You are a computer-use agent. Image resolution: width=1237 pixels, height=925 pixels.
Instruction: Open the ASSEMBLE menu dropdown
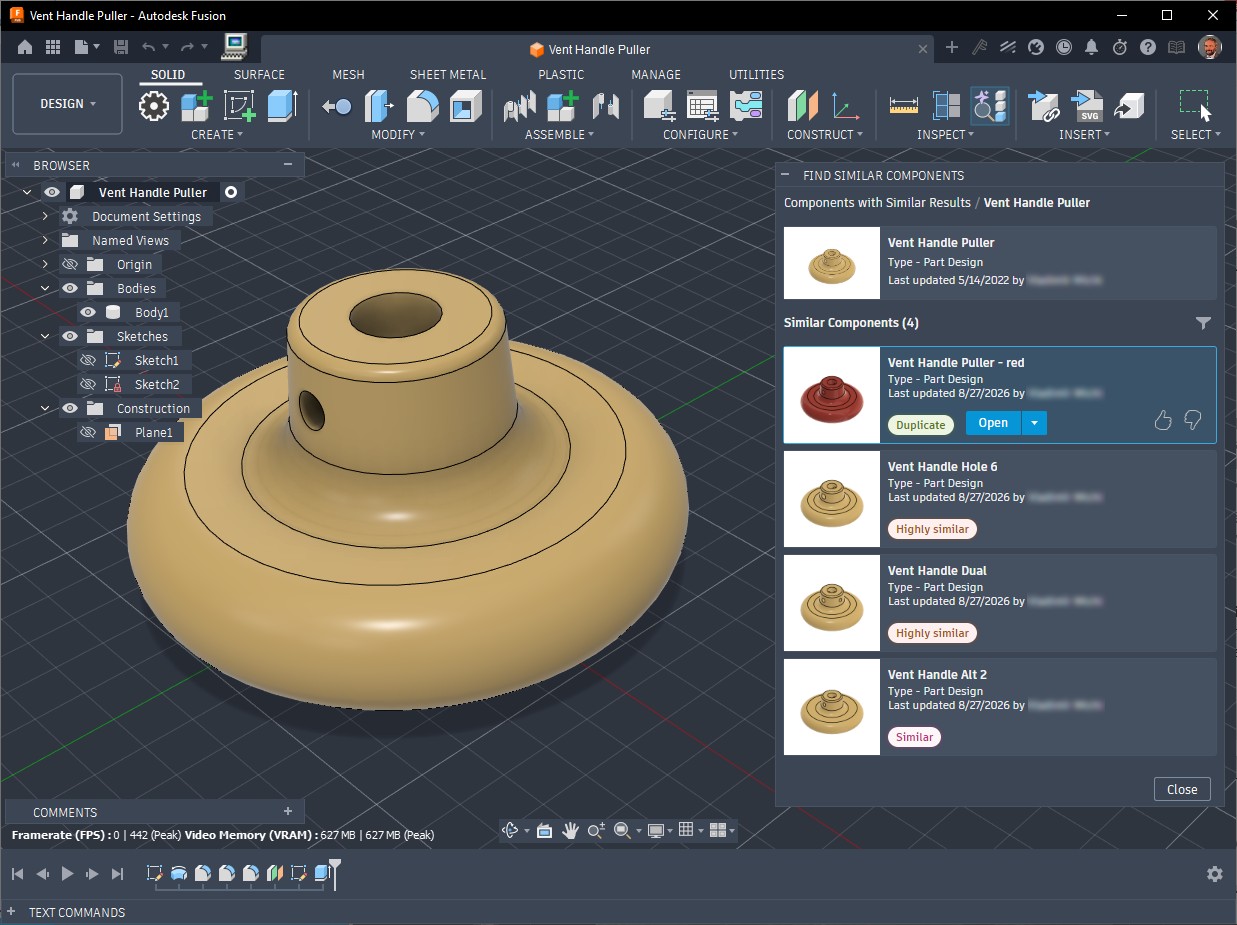(x=560, y=134)
